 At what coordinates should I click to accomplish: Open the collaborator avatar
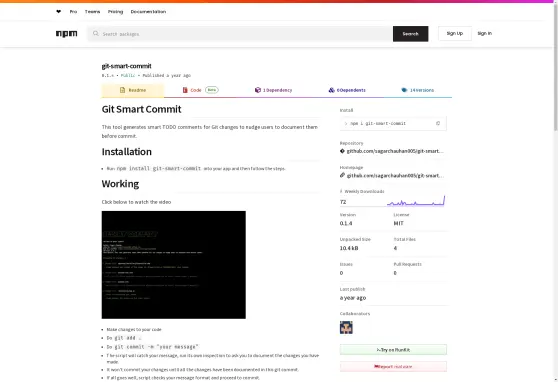tap(346, 327)
